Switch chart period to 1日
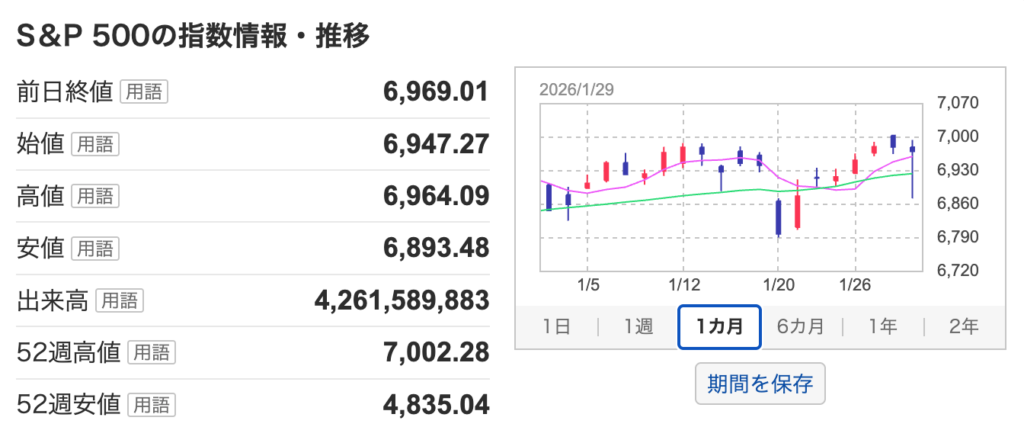 pyautogui.click(x=556, y=326)
